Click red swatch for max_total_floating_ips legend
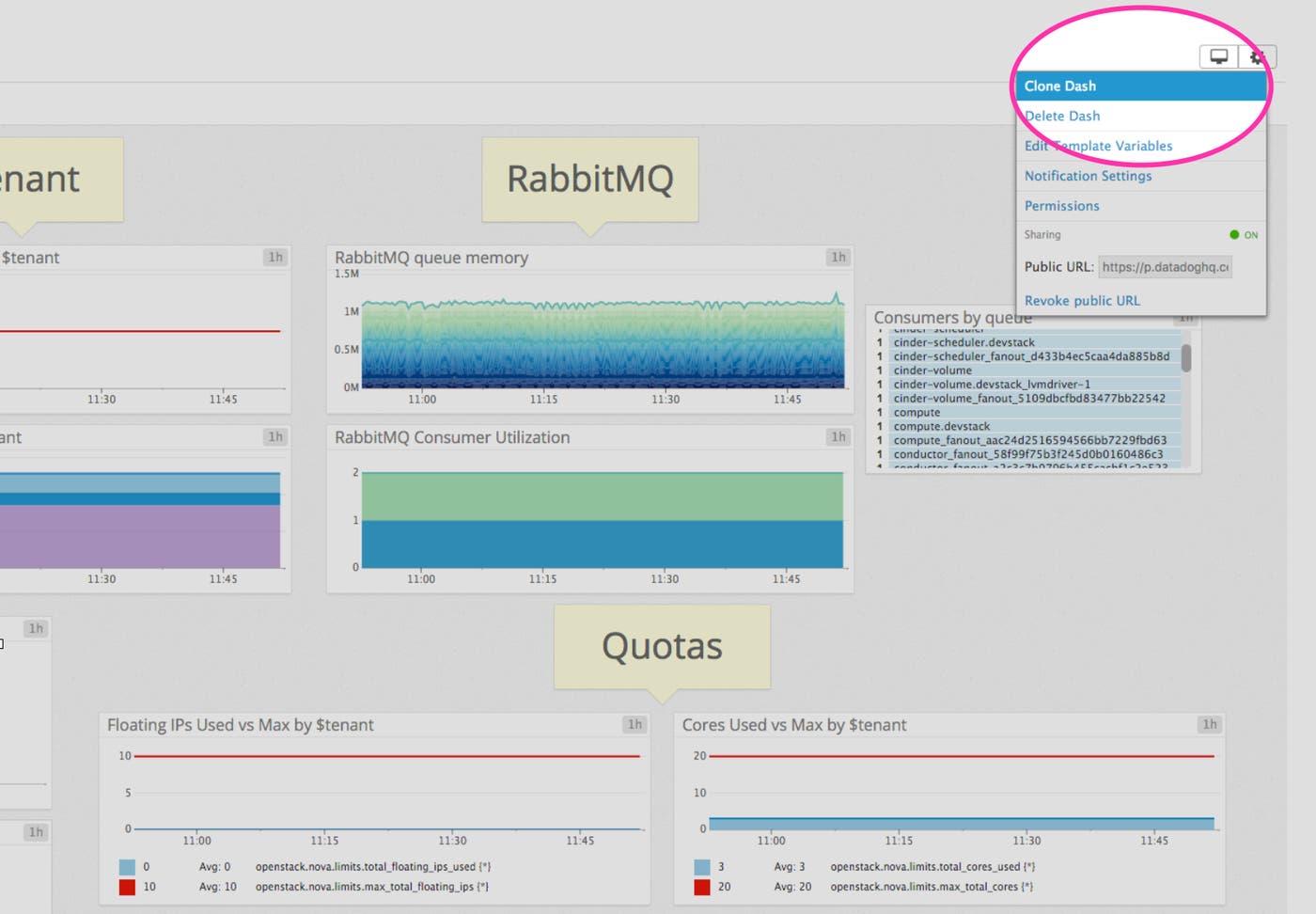 [x=127, y=887]
